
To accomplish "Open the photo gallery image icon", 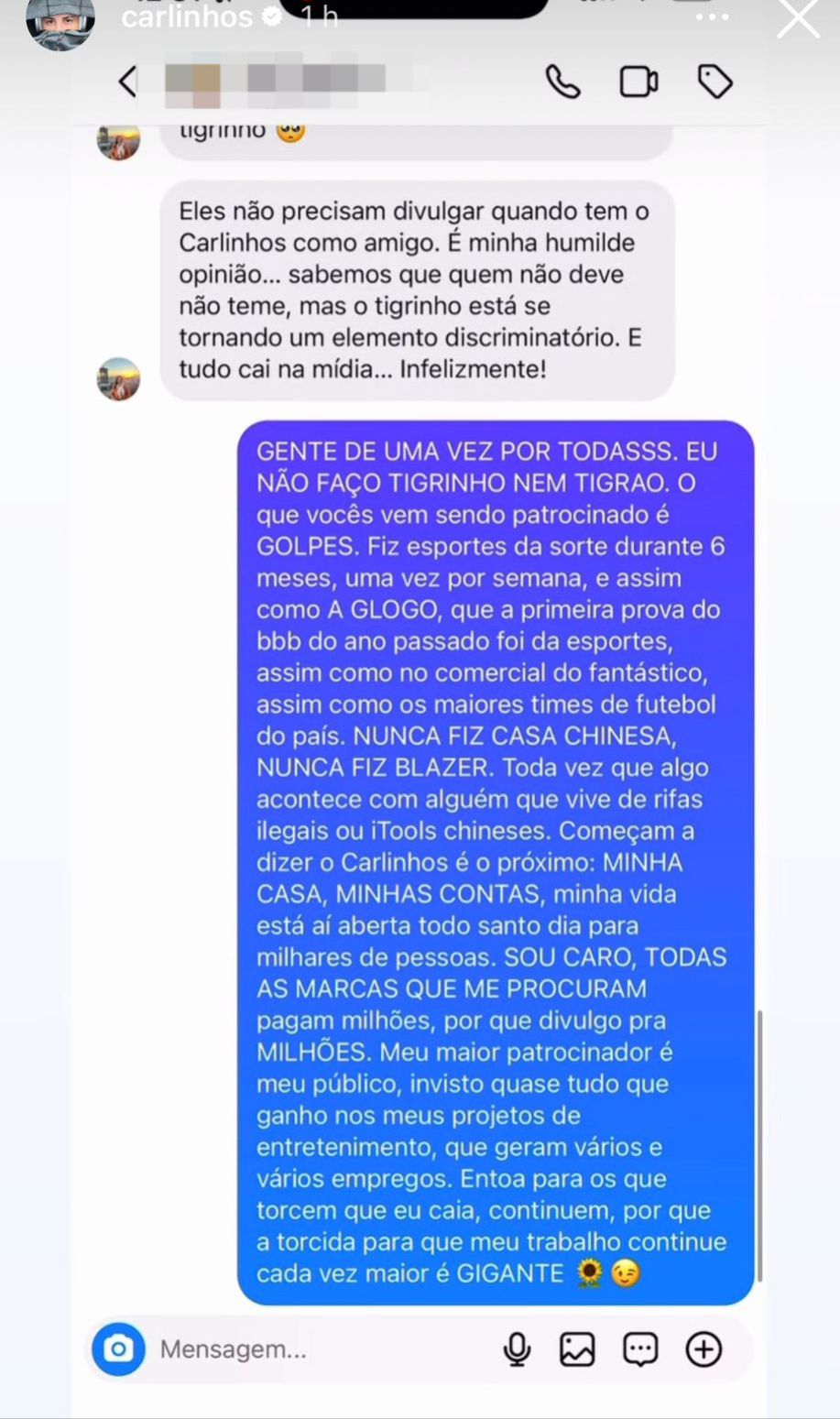I will point(577,1349).
